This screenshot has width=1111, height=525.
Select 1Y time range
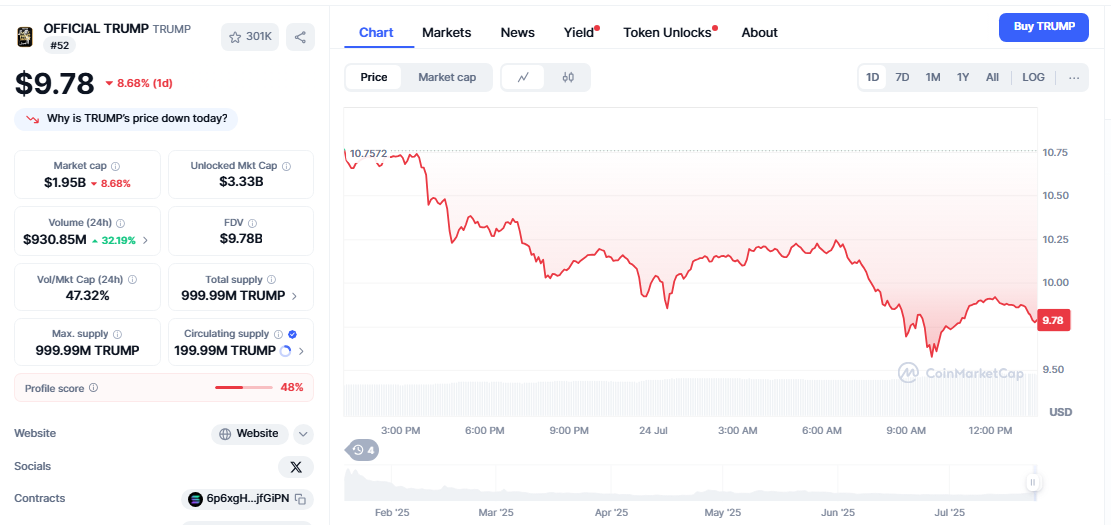[x=962, y=77]
